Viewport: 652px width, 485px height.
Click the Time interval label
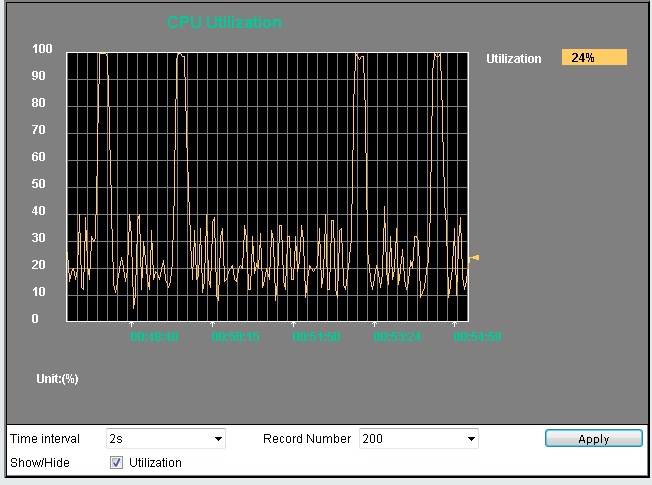tap(45, 439)
